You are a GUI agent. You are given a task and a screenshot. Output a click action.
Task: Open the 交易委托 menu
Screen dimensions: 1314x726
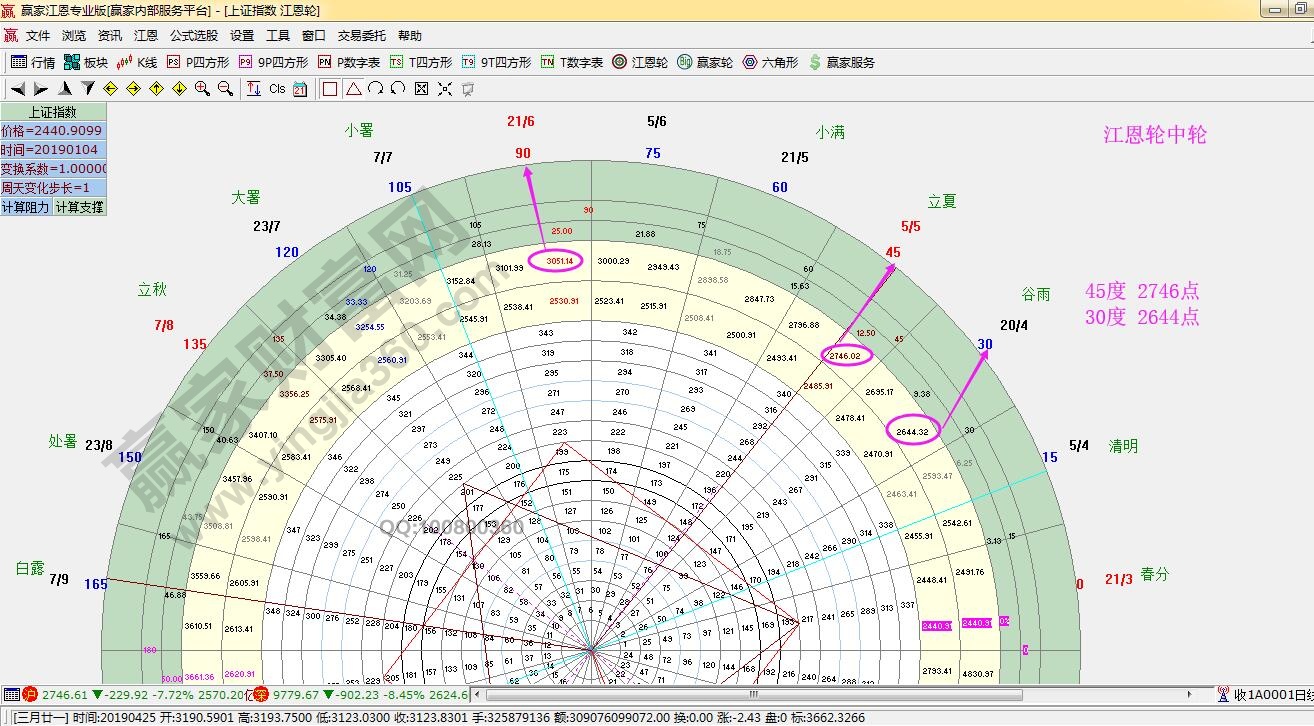(x=361, y=35)
